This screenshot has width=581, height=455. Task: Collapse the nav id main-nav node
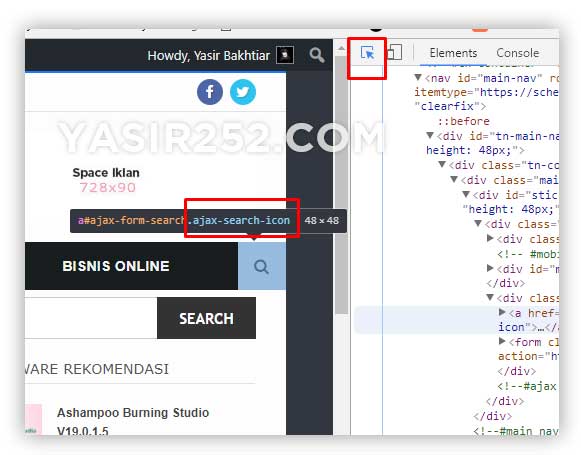click(418, 77)
